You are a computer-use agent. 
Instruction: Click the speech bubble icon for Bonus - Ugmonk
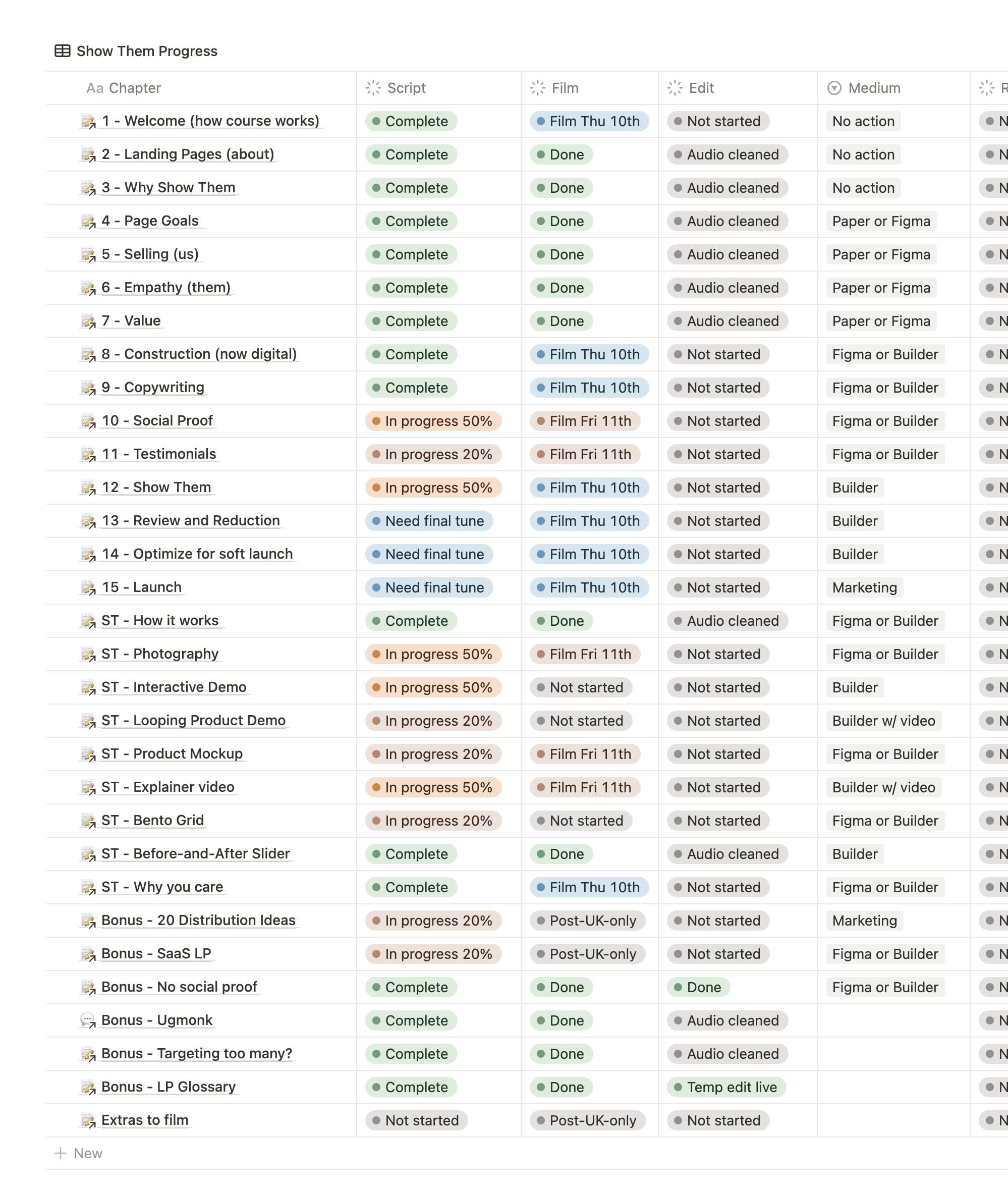pyautogui.click(x=88, y=1020)
